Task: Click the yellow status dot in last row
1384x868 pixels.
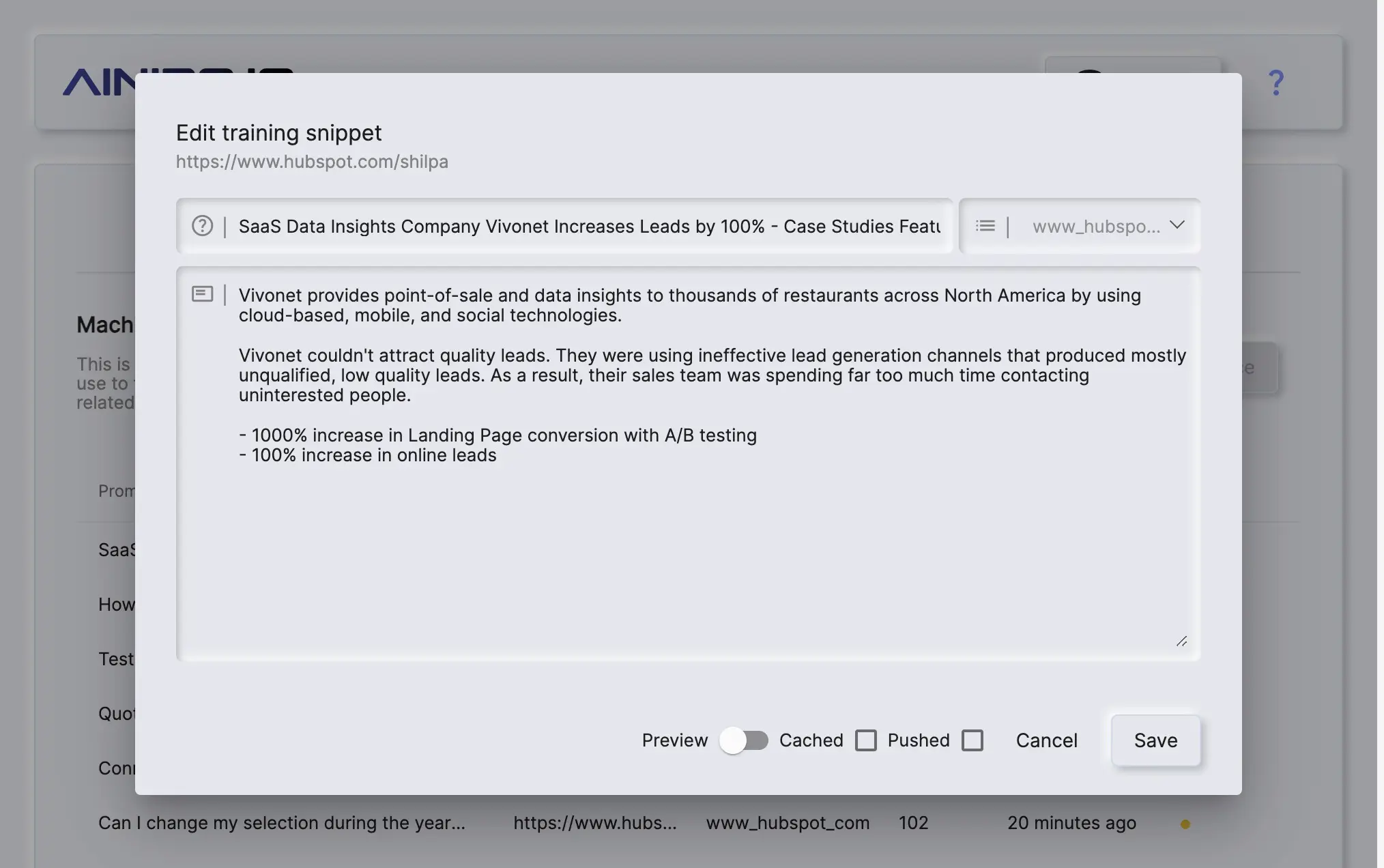Action: (1185, 824)
